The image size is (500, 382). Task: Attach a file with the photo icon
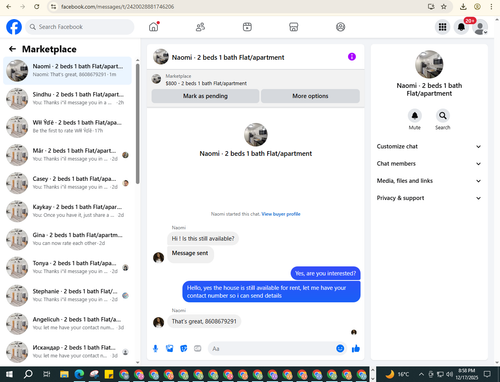point(170,349)
